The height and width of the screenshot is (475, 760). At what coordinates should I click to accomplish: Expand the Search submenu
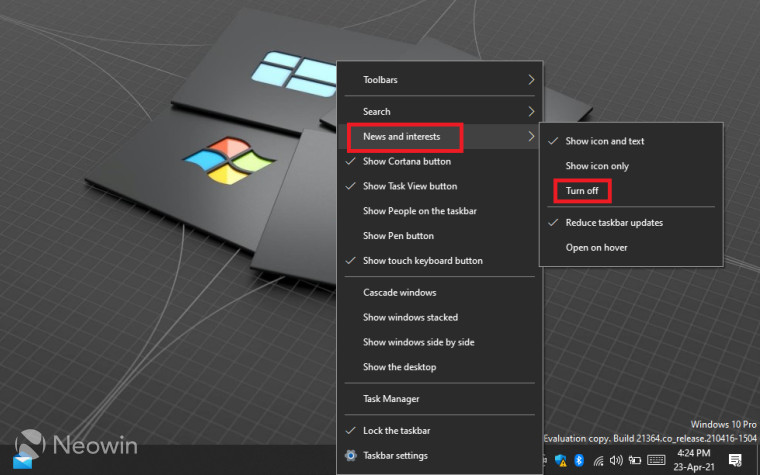[440, 111]
